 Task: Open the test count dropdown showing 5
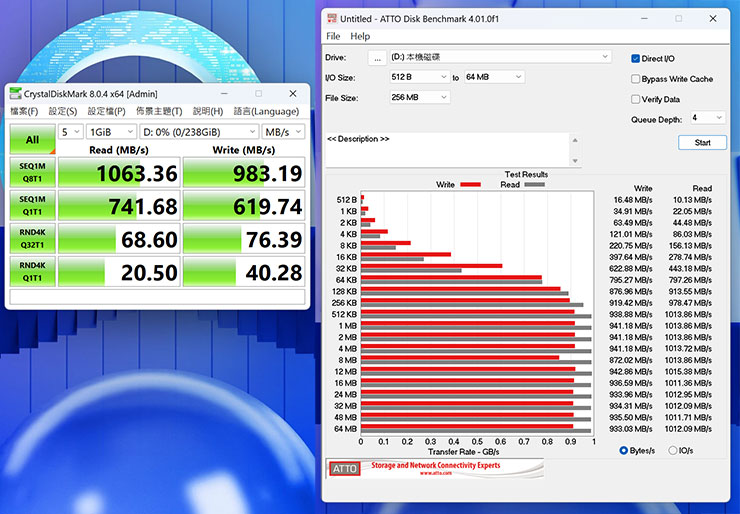point(71,132)
